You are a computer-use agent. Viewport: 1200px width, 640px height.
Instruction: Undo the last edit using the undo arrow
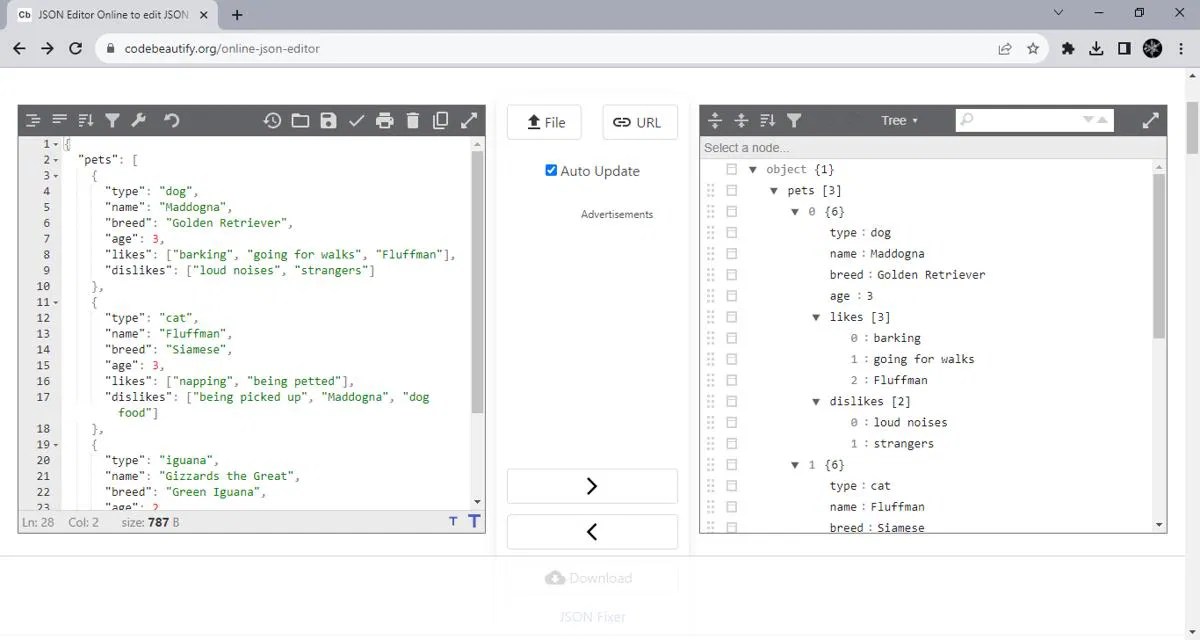pyautogui.click(x=173, y=120)
